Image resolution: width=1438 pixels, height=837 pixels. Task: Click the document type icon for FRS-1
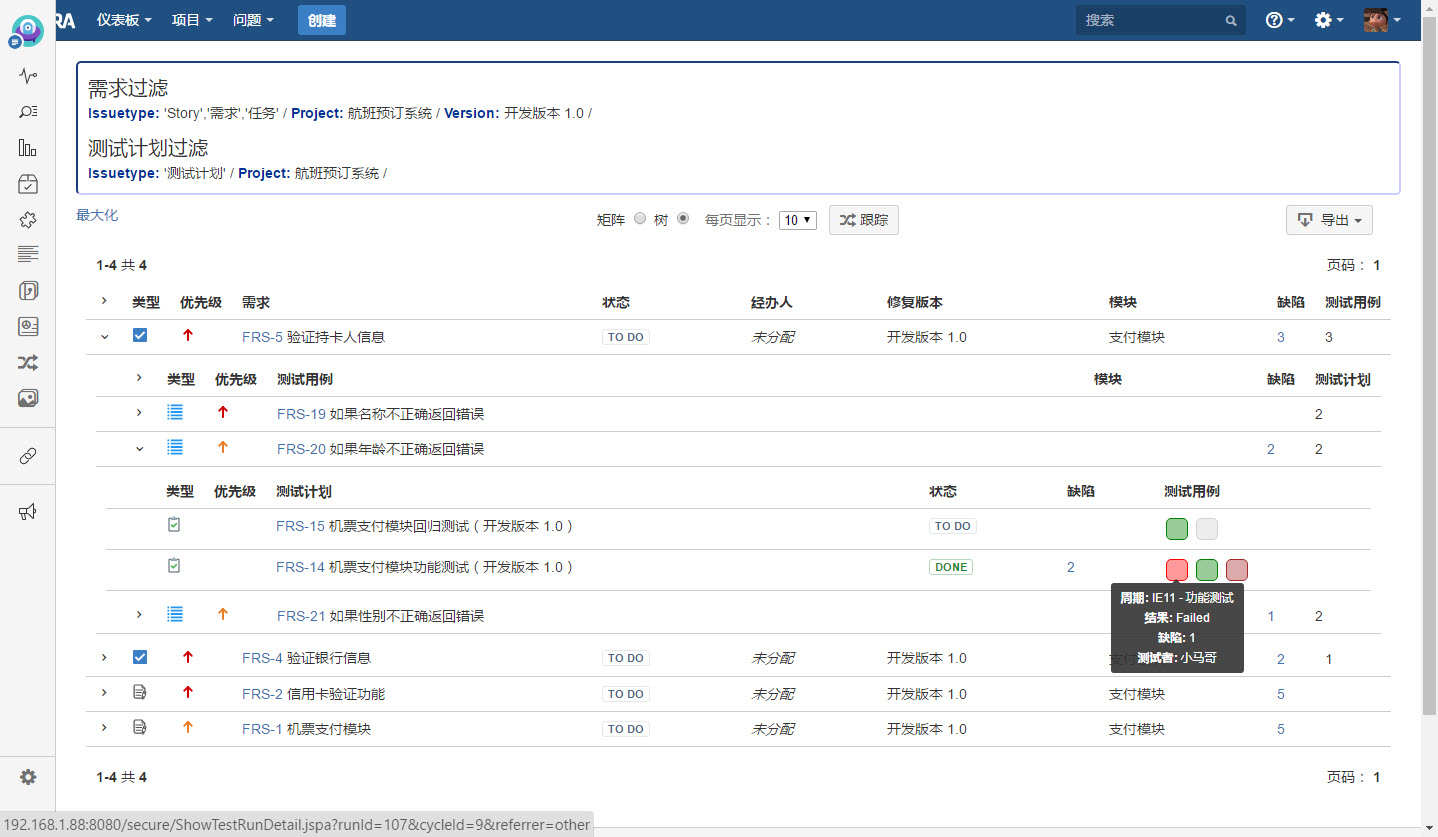pyautogui.click(x=140, y=727)
